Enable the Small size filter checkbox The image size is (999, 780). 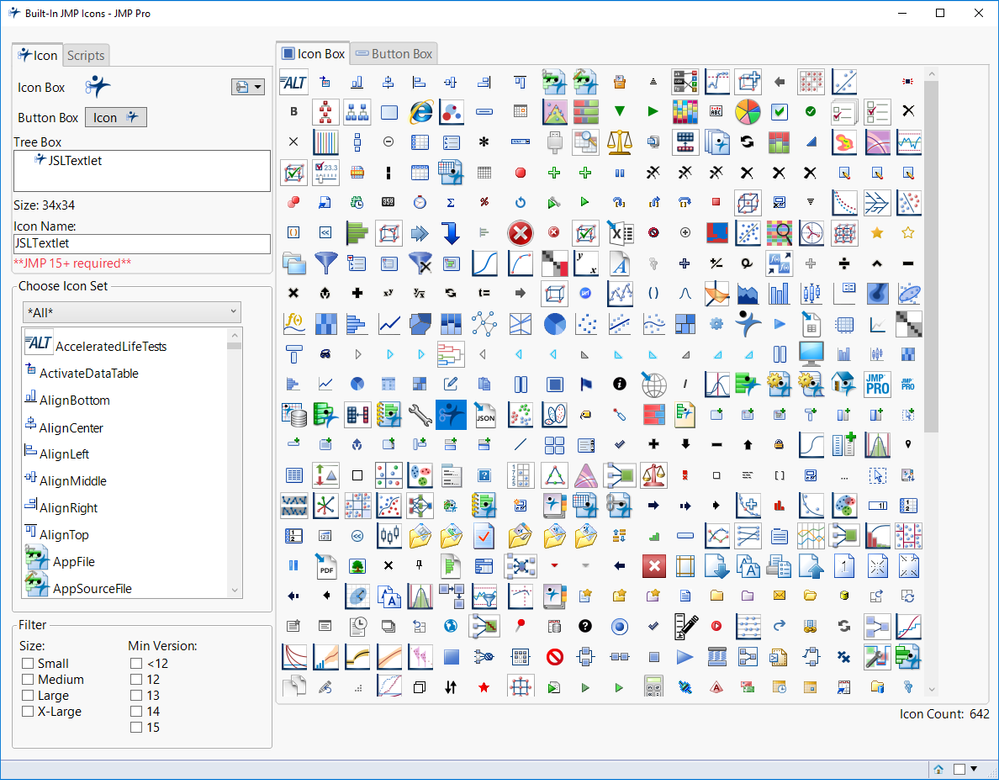[29, 663]
